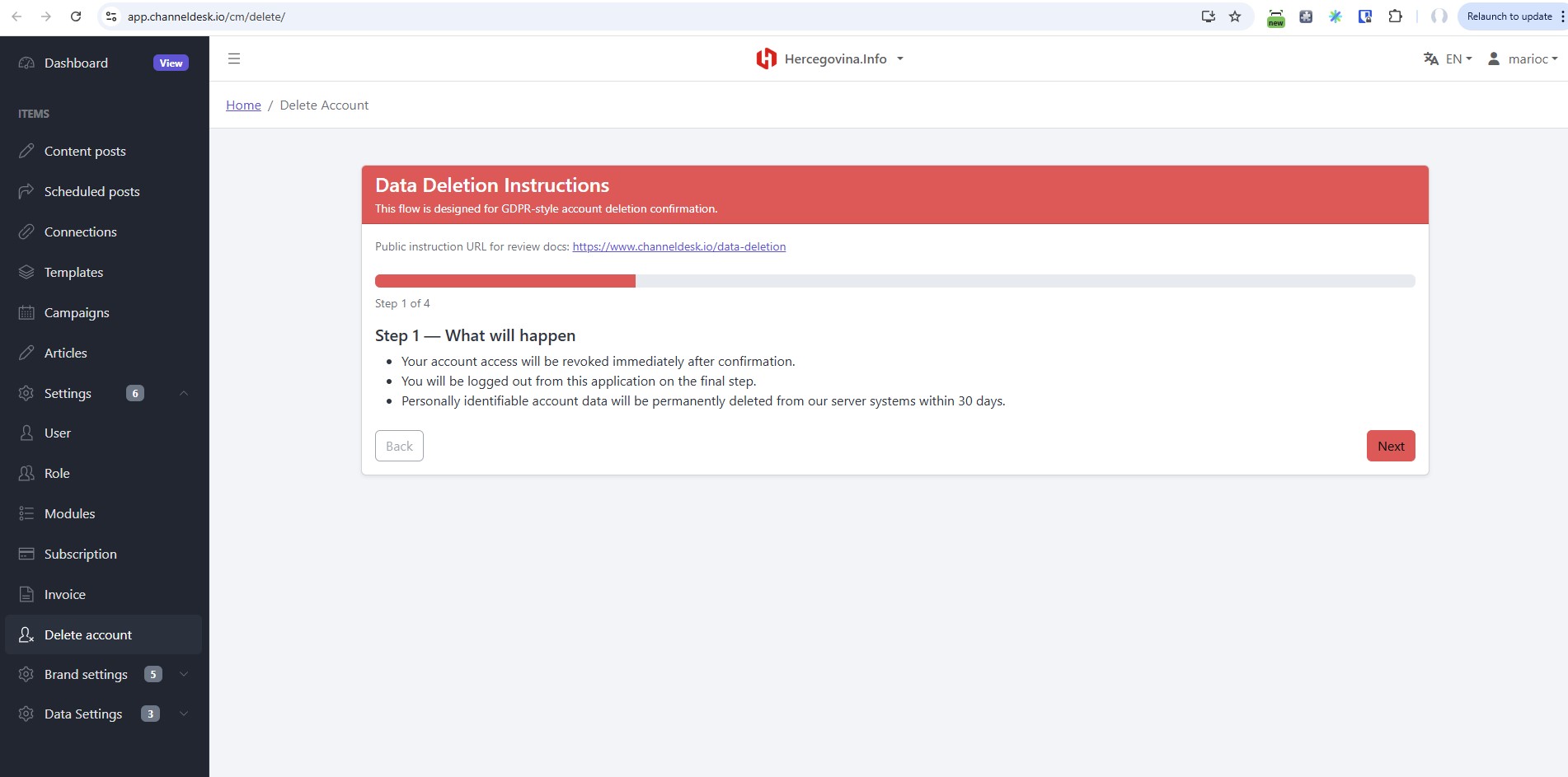Expand the Data Settings section
Image resolution: width=1568 pixels, height=777 pixels.
tap(184, 714)
